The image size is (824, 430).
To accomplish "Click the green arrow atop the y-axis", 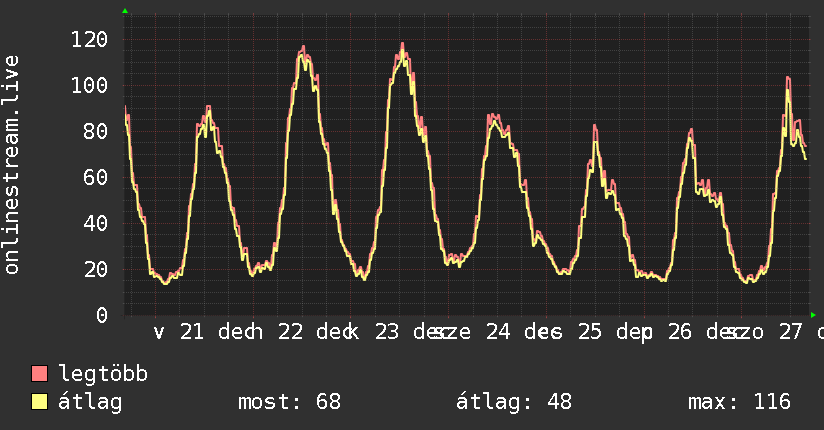I will tap(125, 11).
